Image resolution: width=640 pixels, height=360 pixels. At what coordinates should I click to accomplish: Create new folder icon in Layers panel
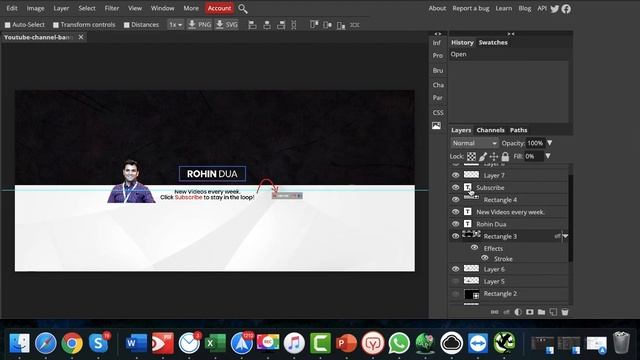click(541, 312)
